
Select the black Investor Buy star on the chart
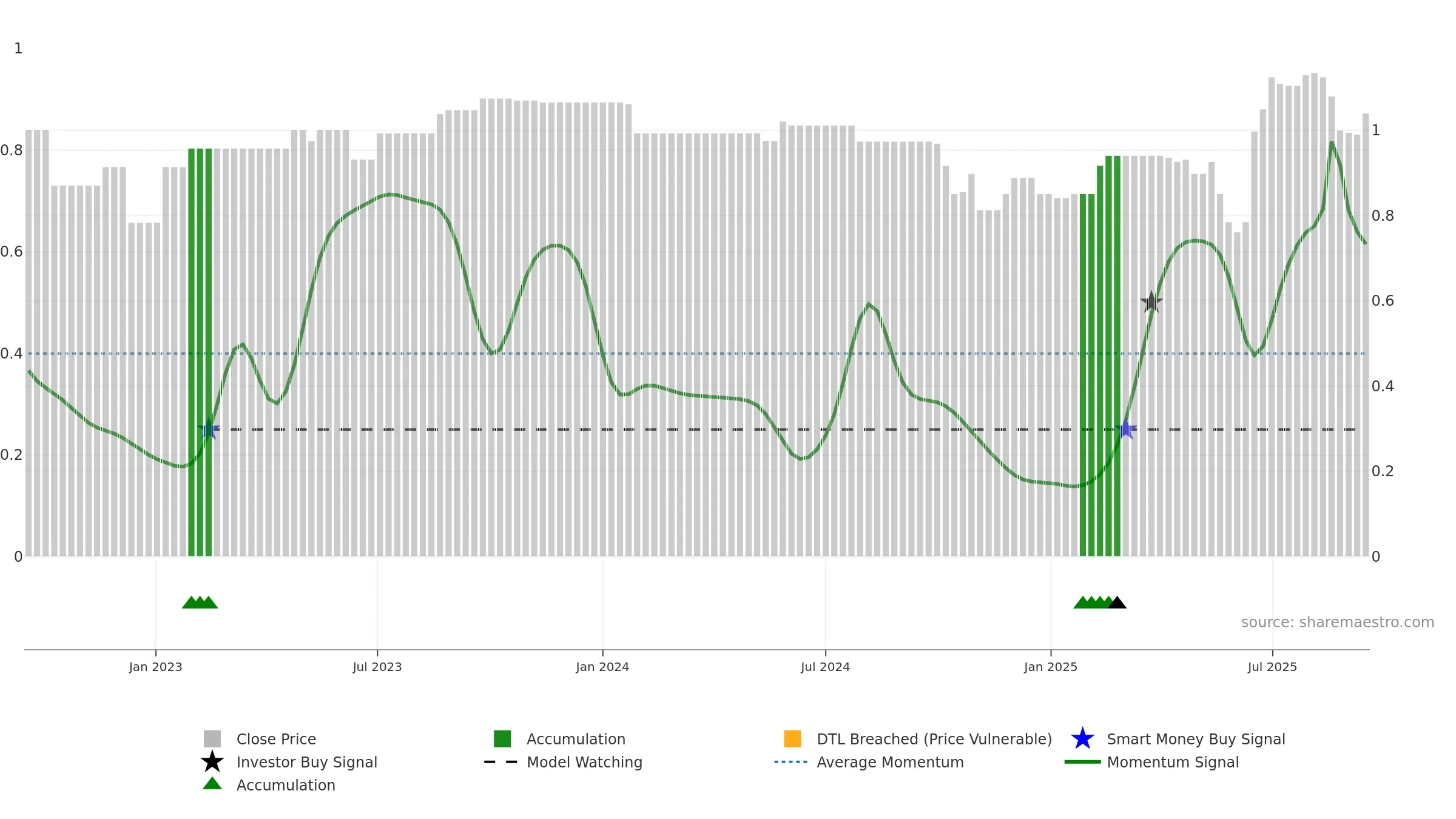pos(1151,302)
